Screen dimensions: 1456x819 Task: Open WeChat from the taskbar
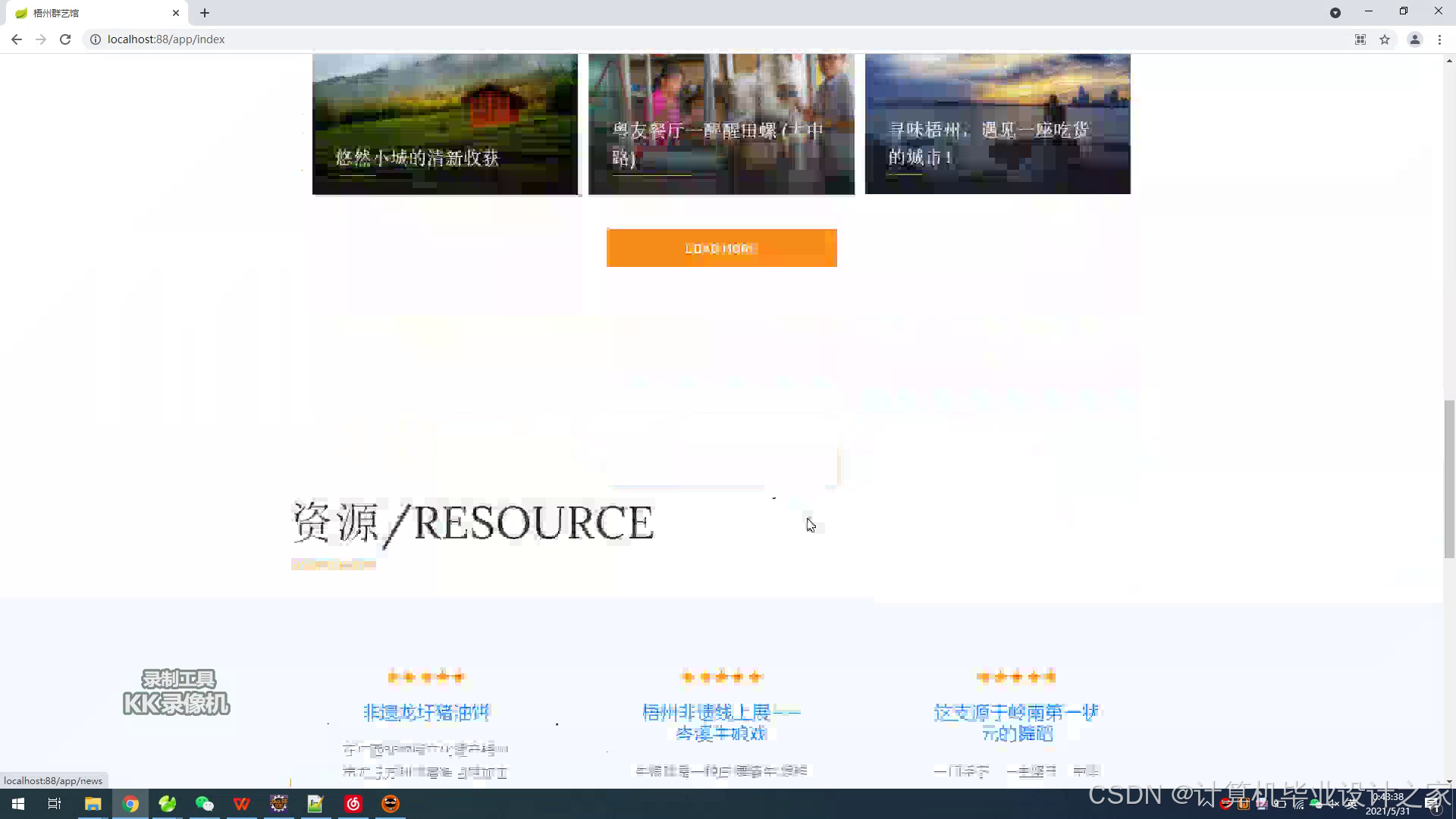pyautogui.click(x=205, y=804)
